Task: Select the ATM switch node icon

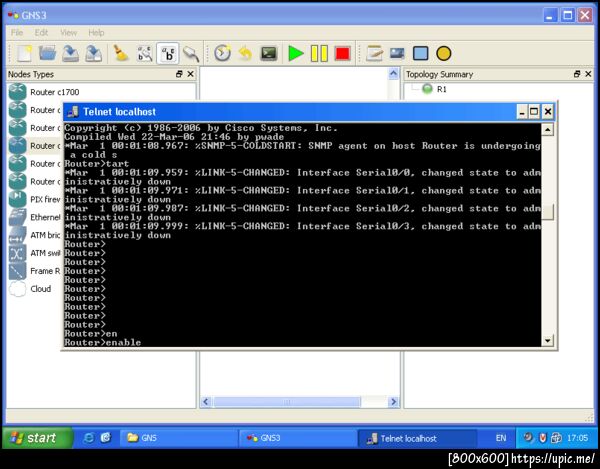Action: (x=18, y=253)
